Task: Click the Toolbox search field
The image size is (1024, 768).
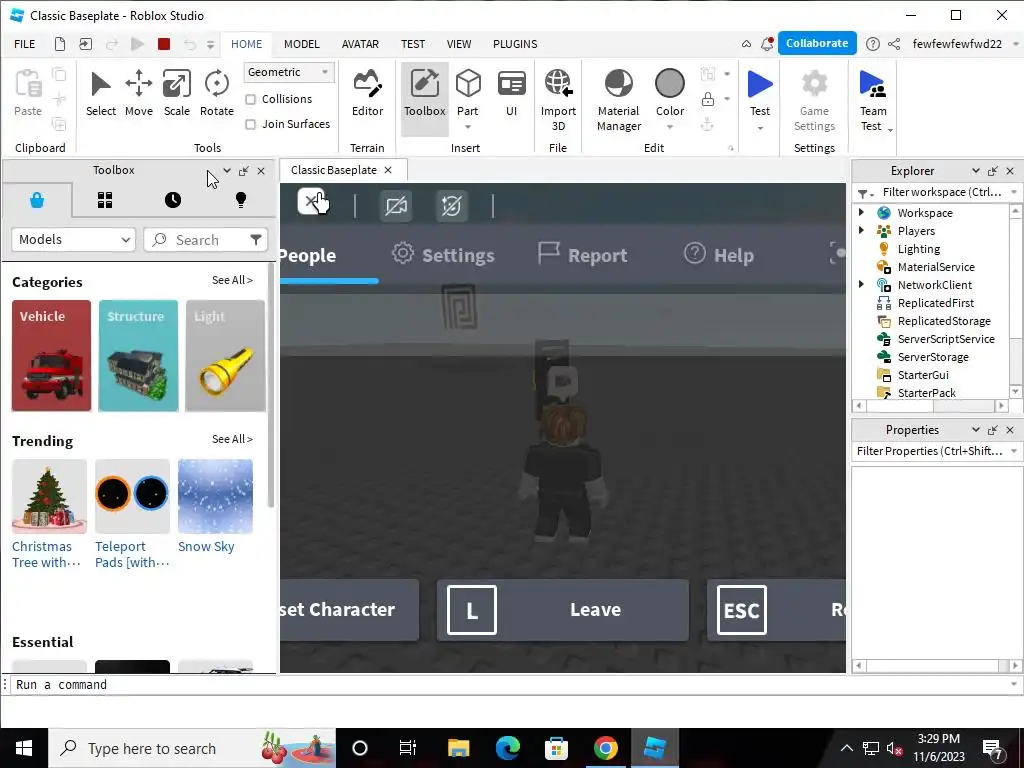Action: [205, 240]
